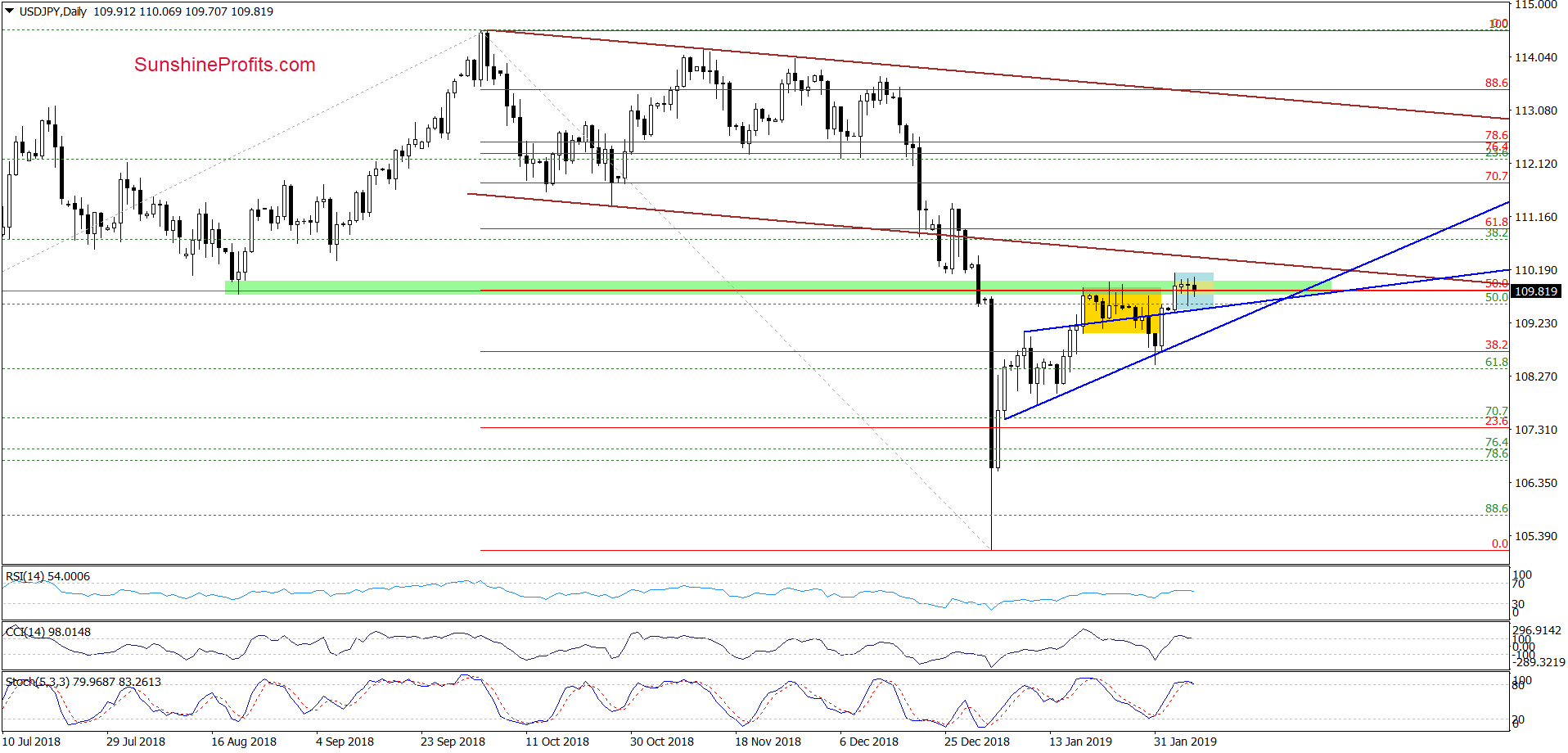
Task: Click the red 88.6 Fibonacci level label
Action: pos(1497,83)
